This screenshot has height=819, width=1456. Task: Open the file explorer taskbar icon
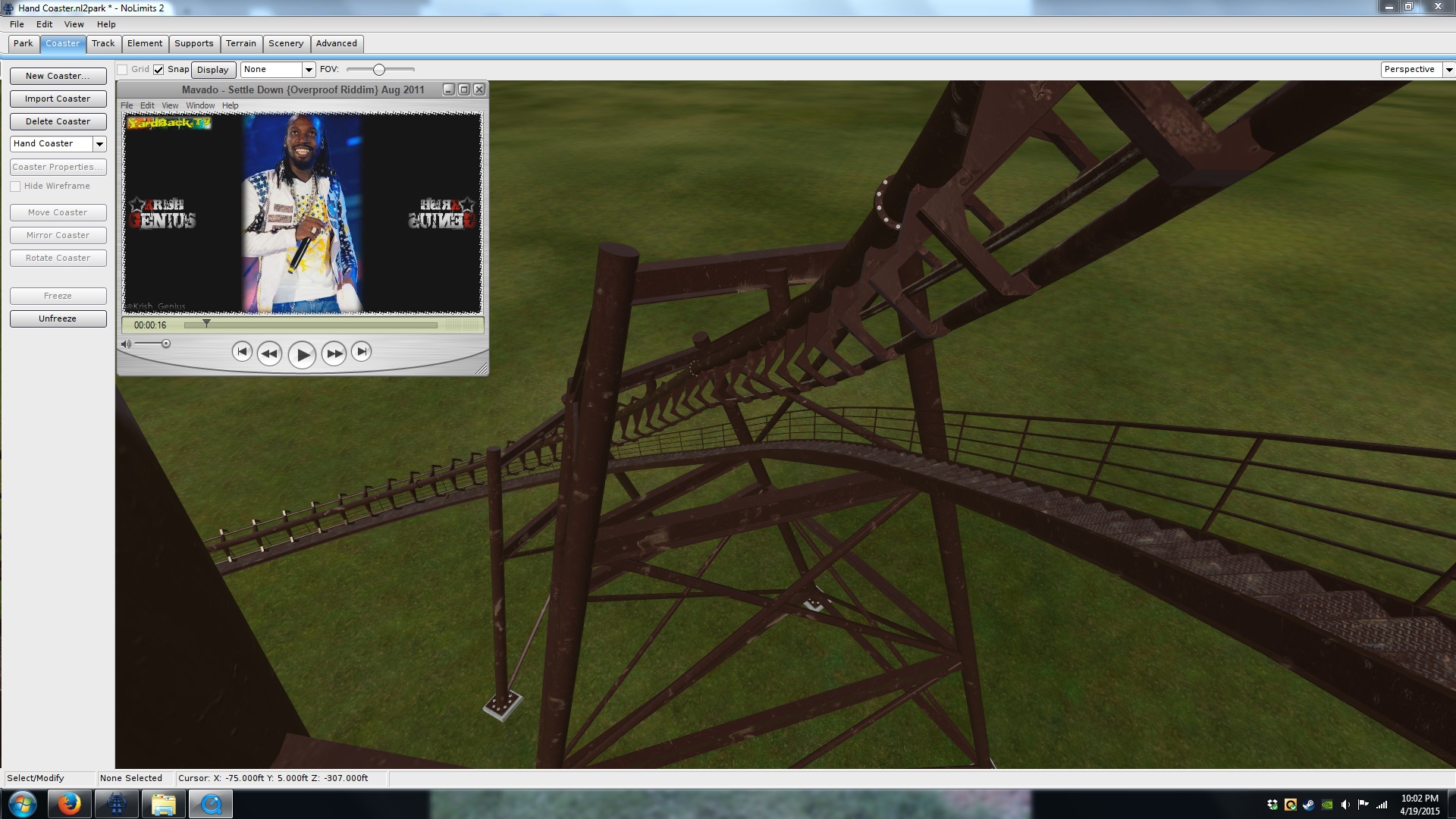click(163, 804)
